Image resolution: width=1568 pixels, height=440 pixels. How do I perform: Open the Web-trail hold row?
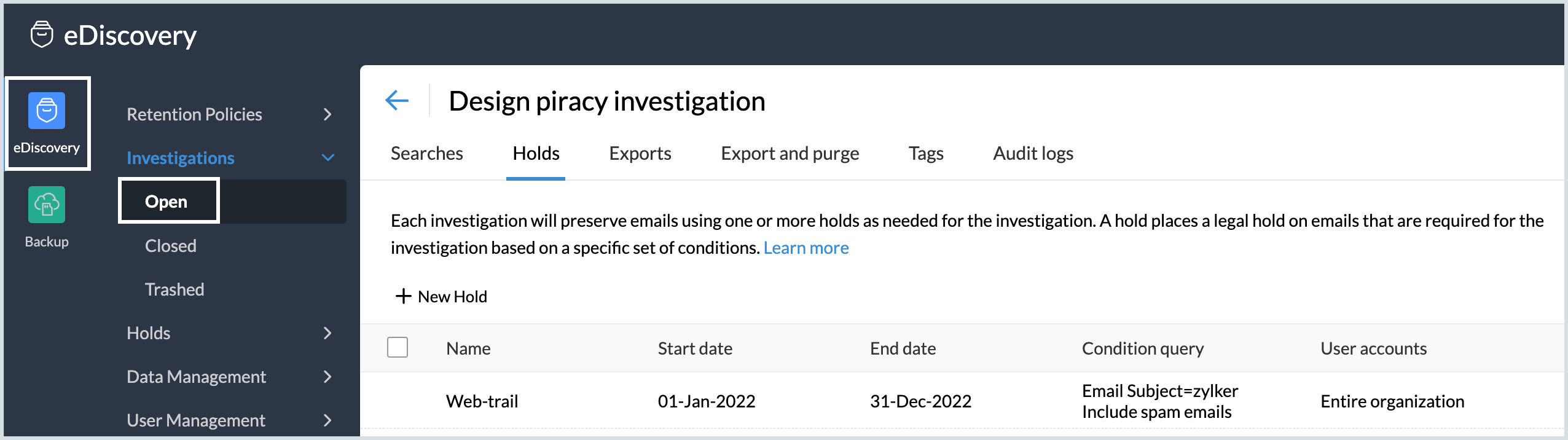(482, 401)
